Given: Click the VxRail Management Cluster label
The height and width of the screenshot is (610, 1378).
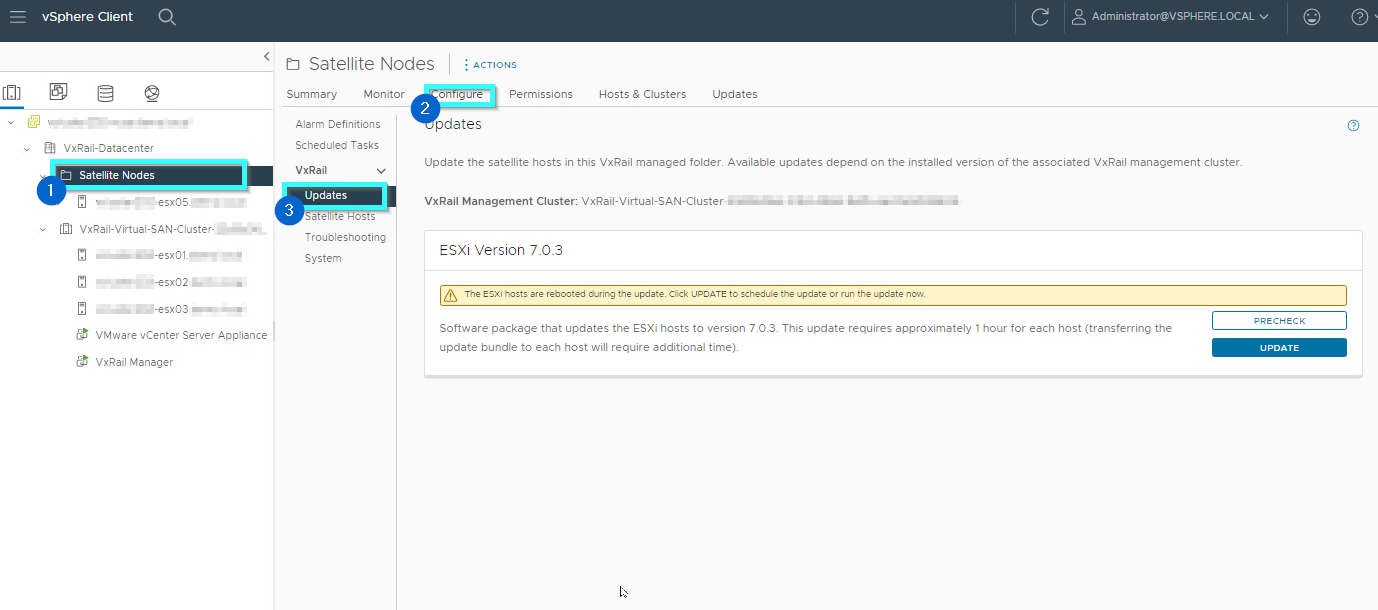Looking at the screenshot, I should click(500, 201).
